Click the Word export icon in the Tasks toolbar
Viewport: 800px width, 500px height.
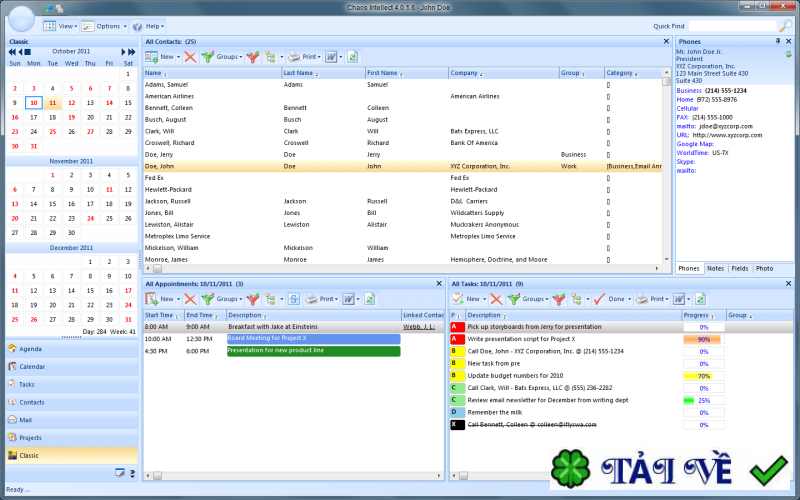(x=680, y=299)
